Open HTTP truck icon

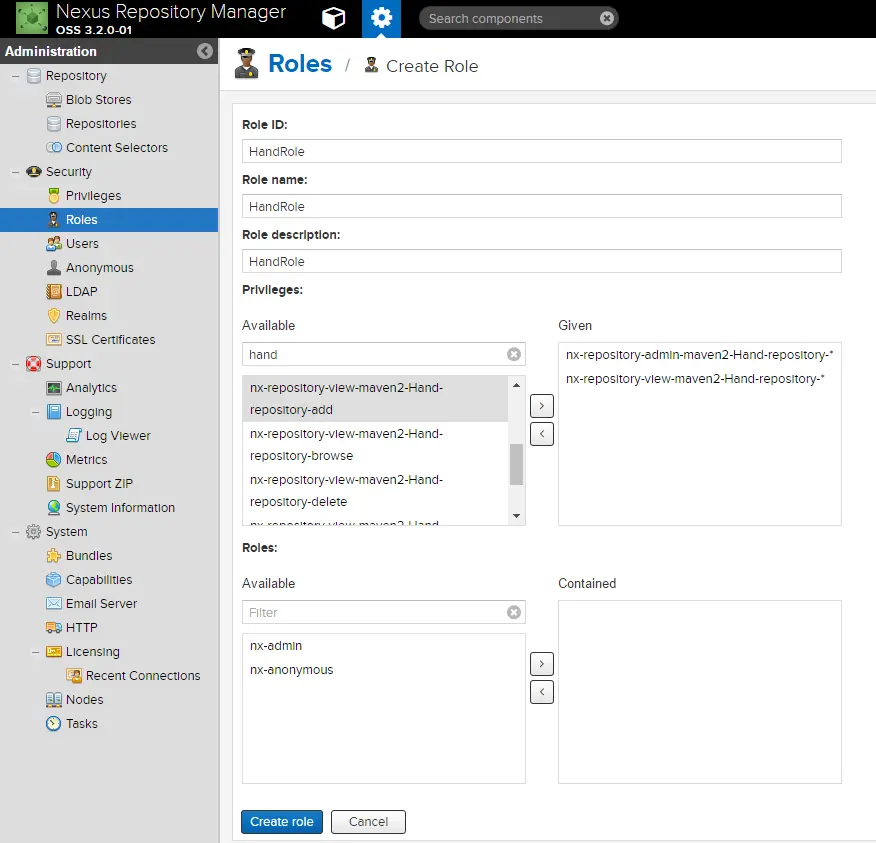[x=54, y=628]
